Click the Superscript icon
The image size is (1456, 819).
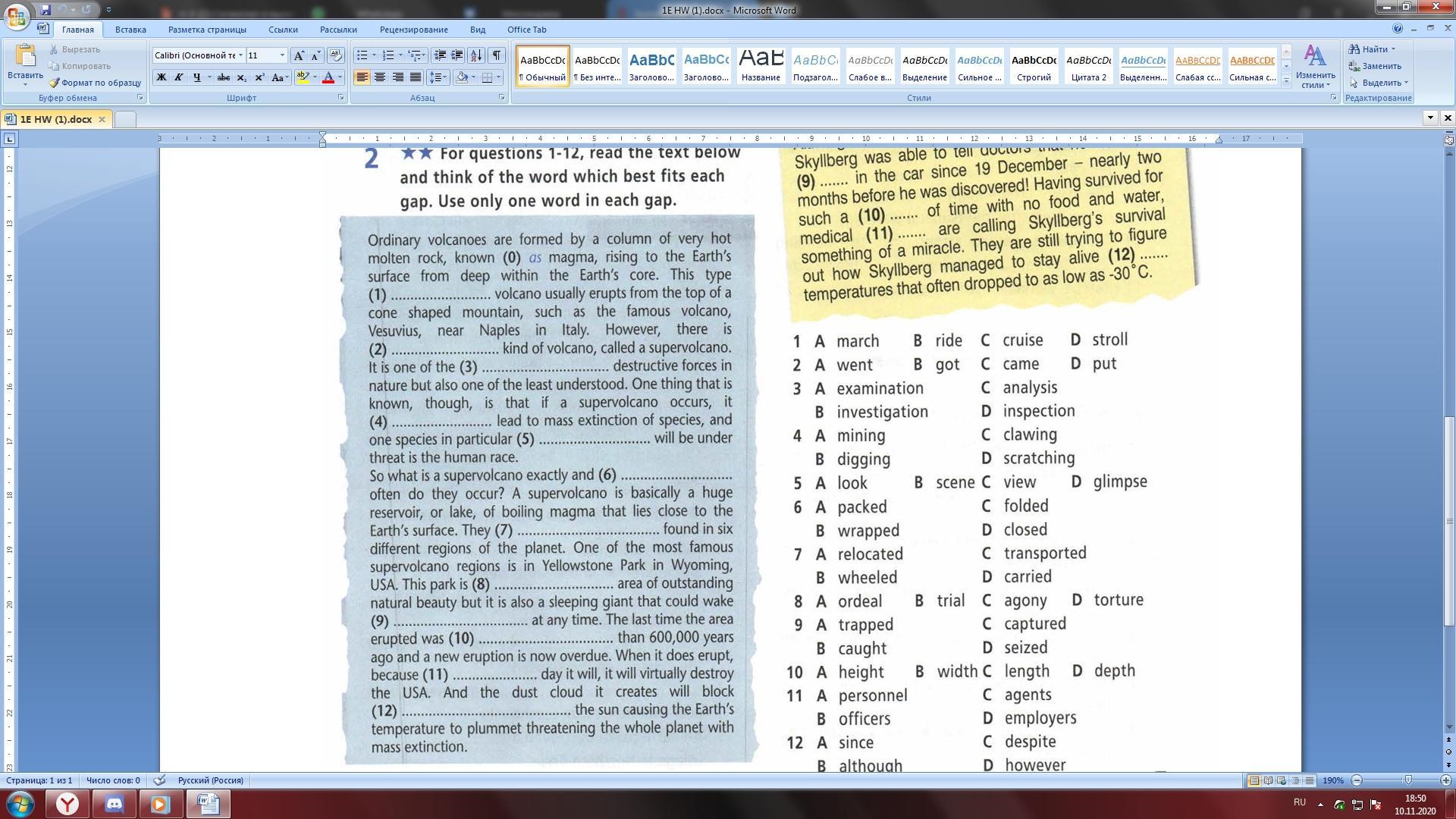(x=259, y=77)
